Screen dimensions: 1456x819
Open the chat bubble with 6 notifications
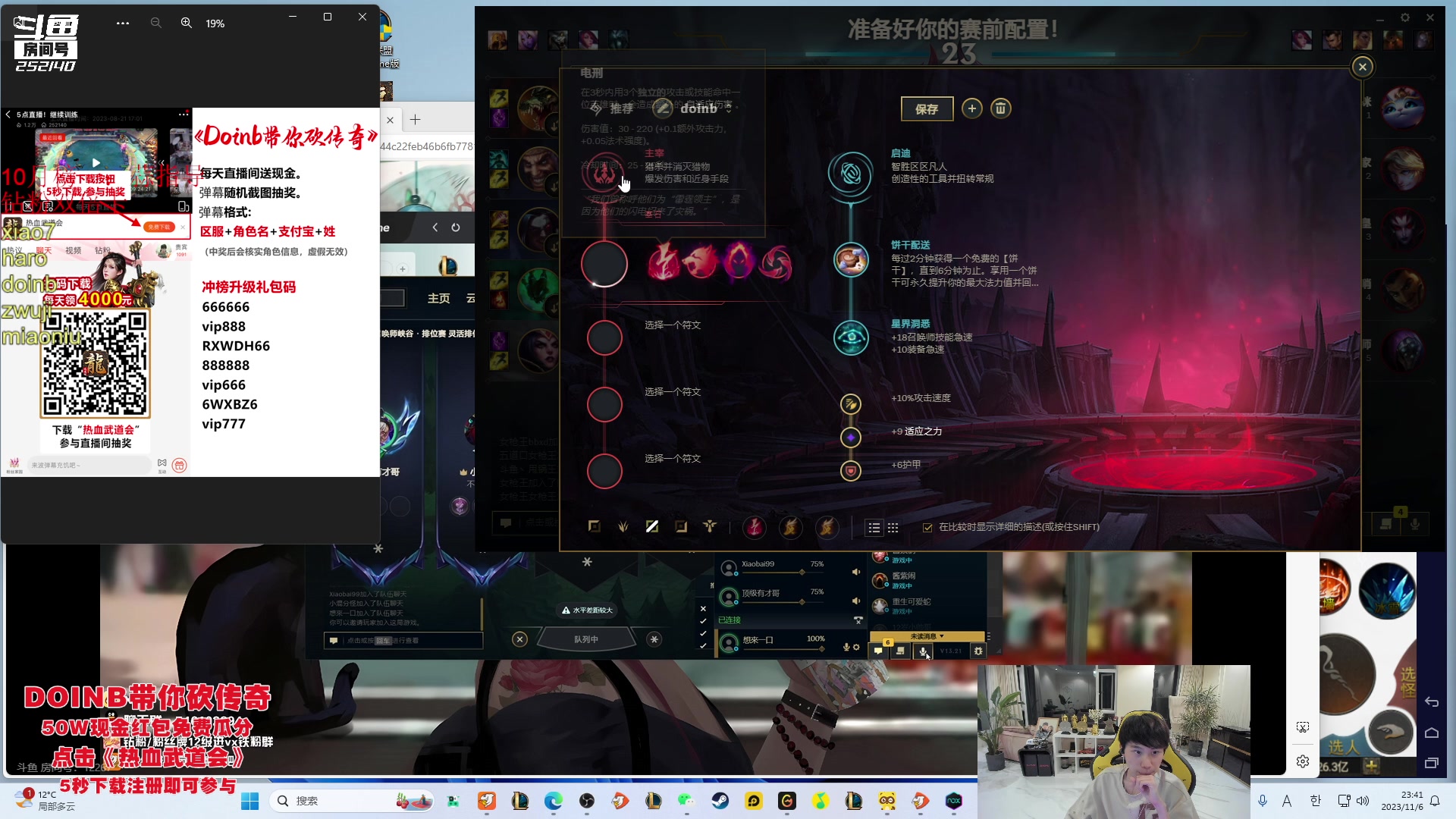(879, 651)
